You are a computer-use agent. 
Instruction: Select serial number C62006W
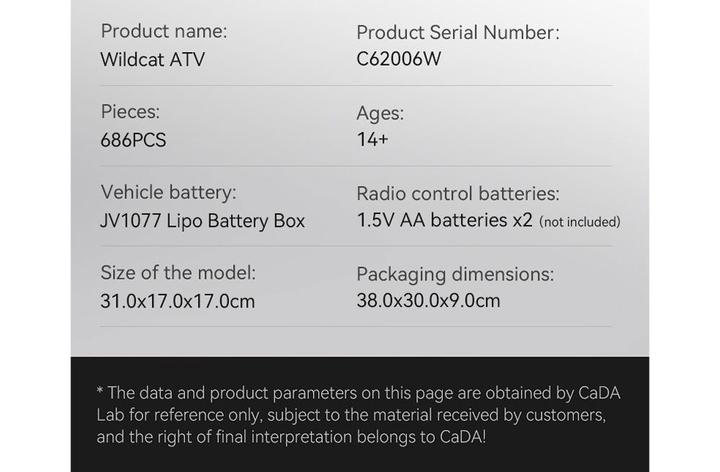[x=398, y=59]
